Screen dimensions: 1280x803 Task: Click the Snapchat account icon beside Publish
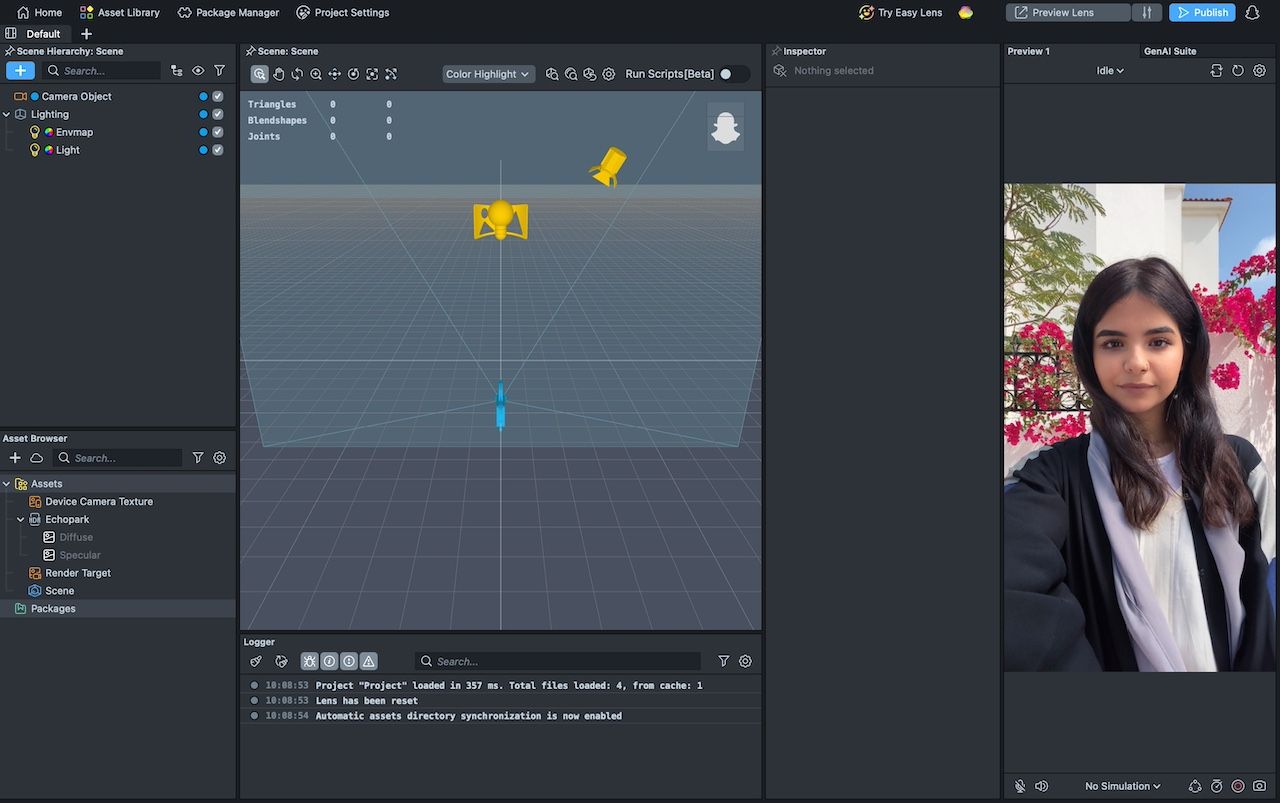[x=1252, y=13]
